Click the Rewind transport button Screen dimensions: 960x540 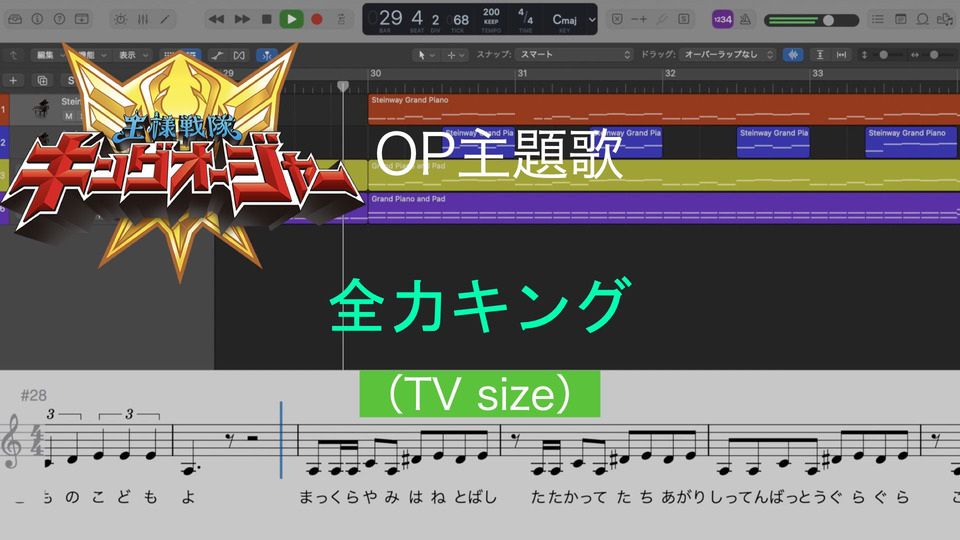click(x=216, y=19)
